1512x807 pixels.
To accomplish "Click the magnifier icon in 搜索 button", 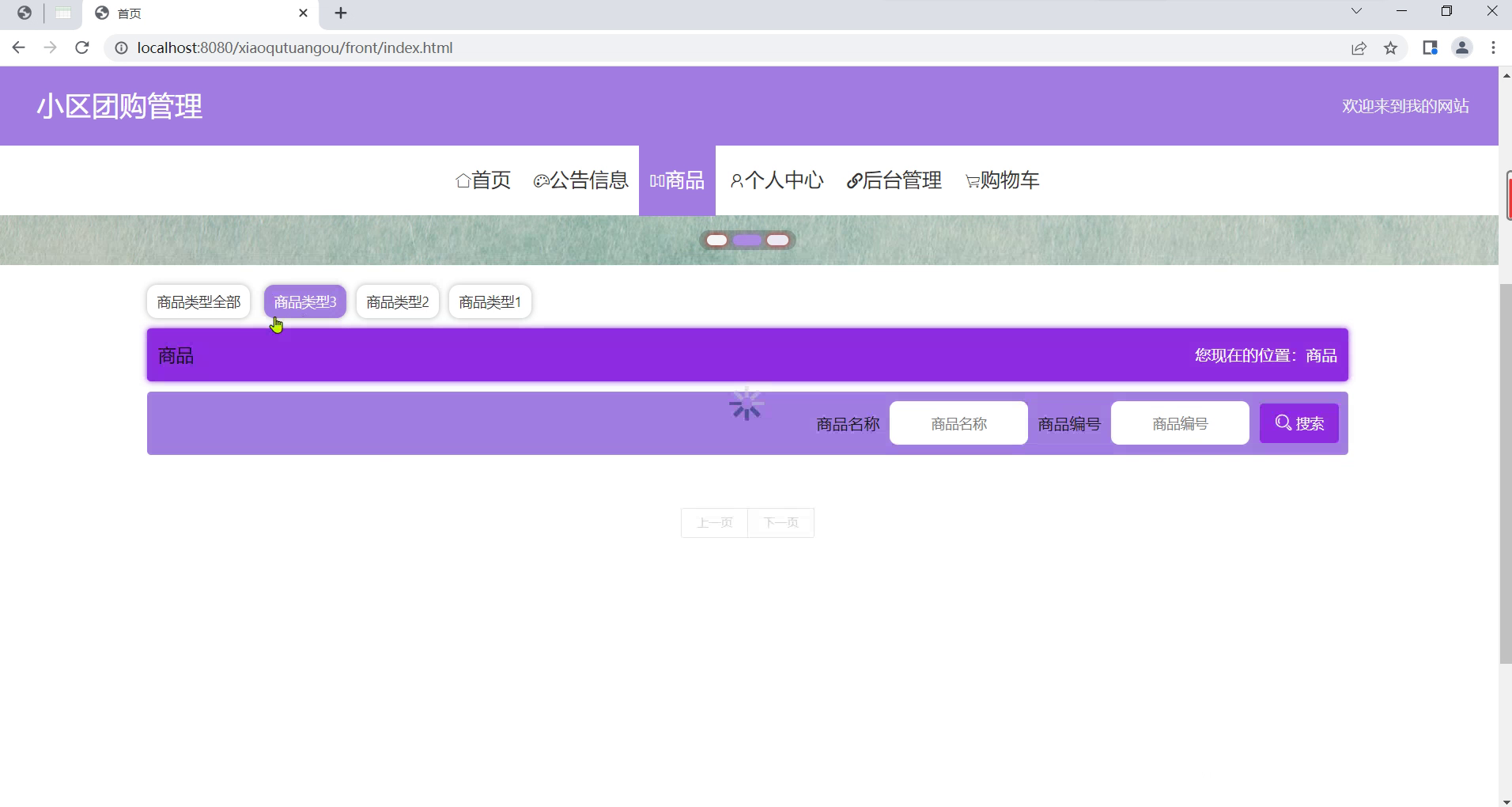I will [x=1283, y=422].
